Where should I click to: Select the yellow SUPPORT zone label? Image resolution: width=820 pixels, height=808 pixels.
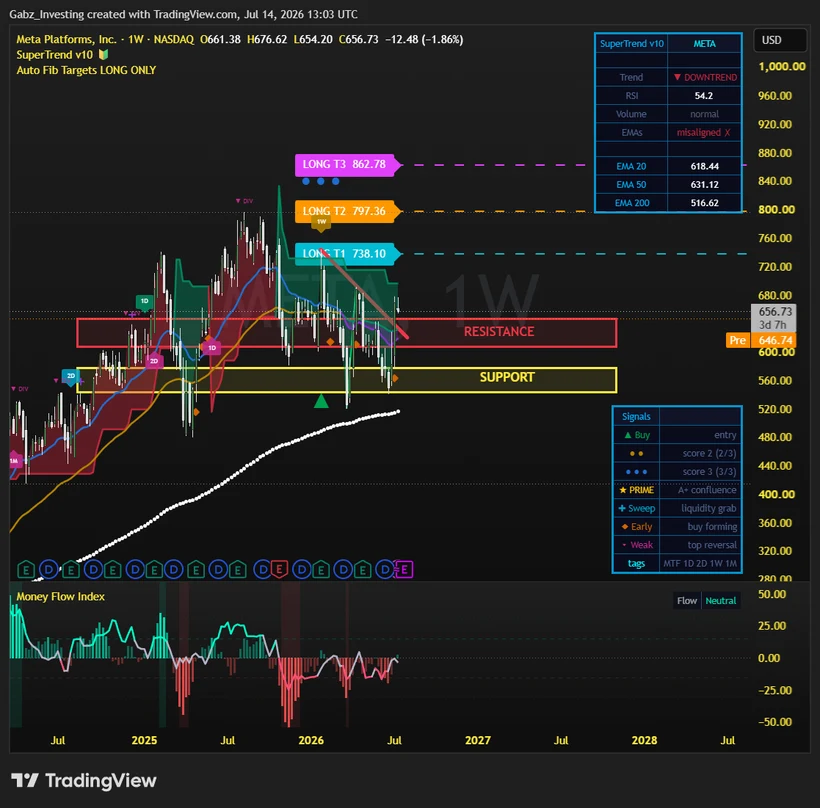pos(507,377)
